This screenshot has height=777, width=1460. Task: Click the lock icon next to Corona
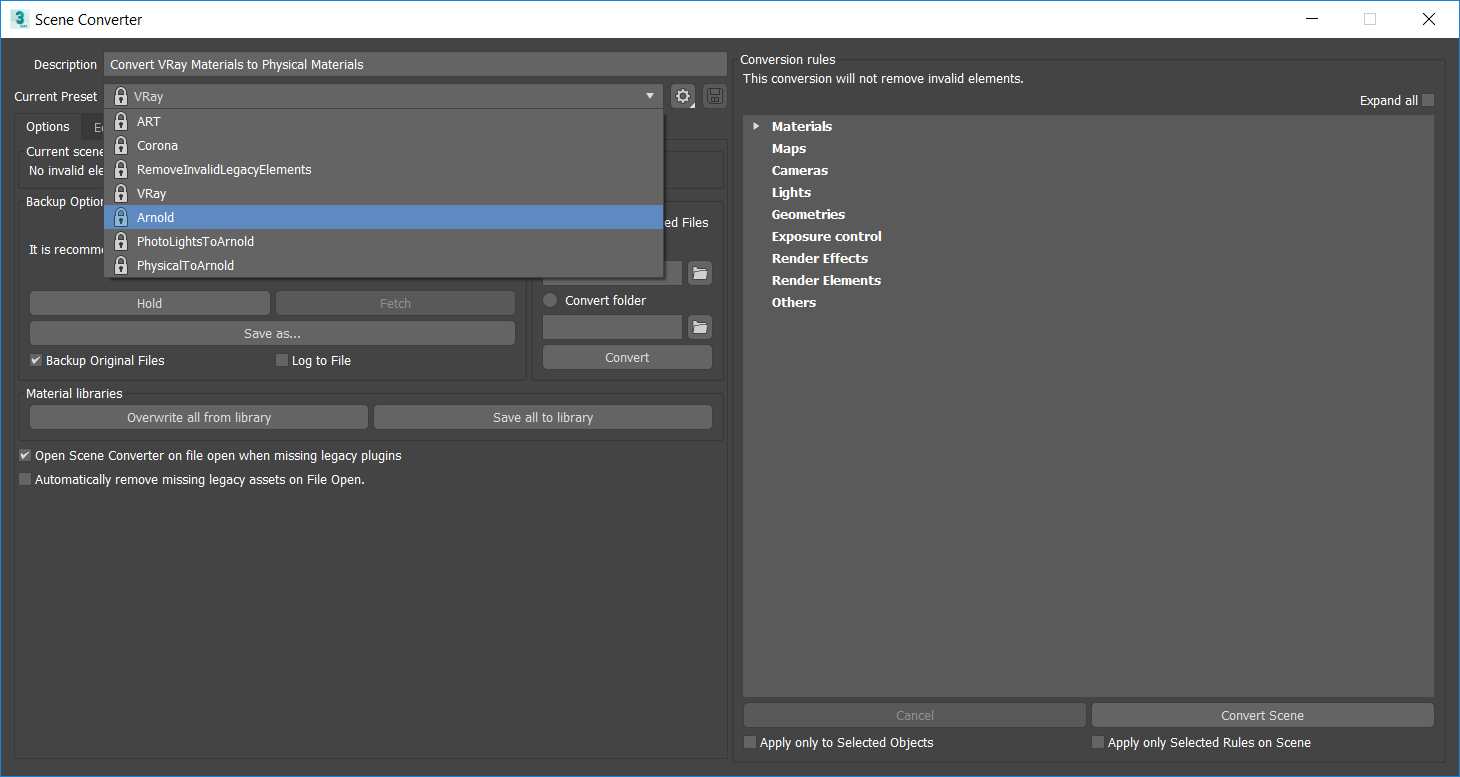(x=120, y=145)
